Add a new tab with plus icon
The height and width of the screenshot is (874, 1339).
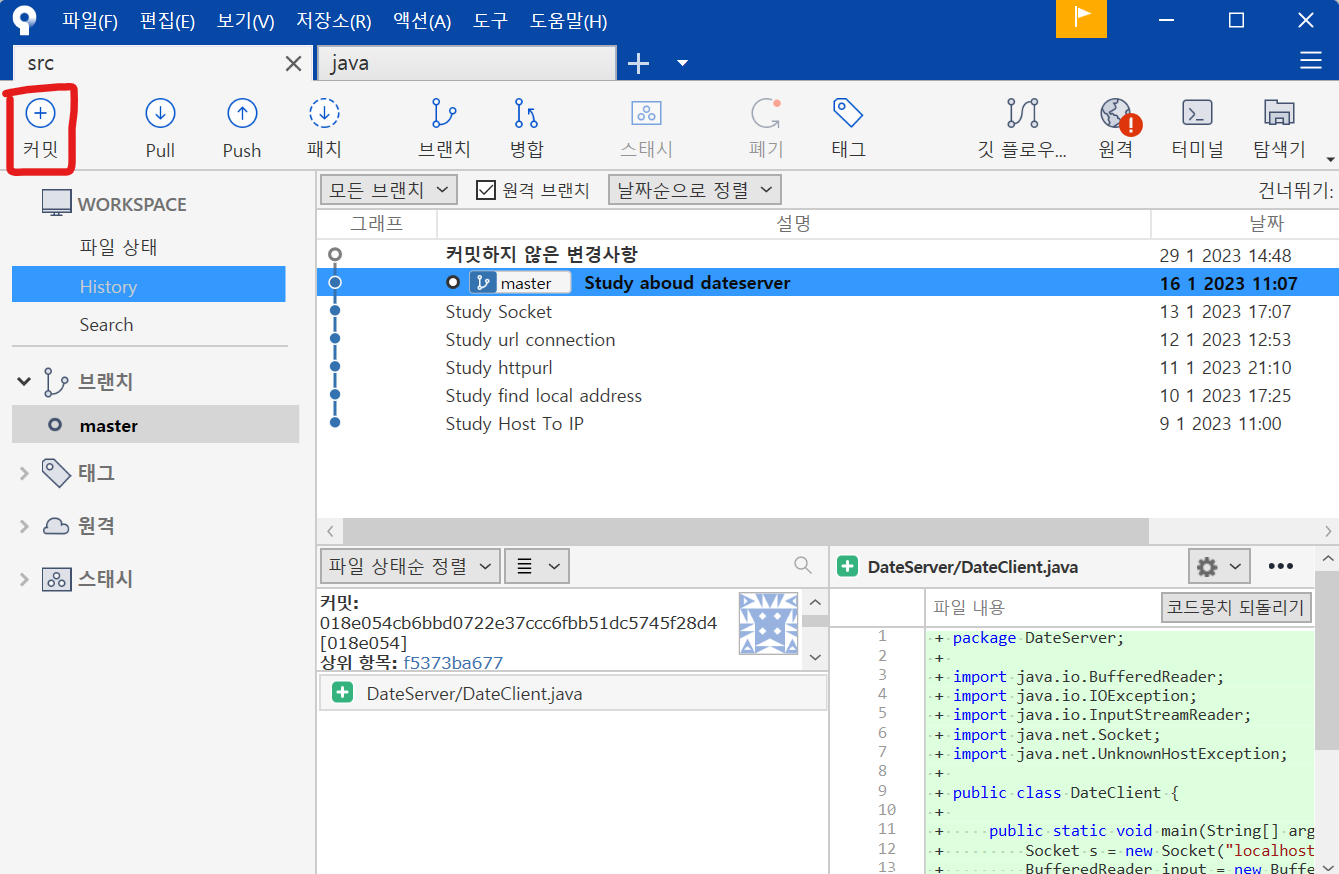click(x=638, y=63)
